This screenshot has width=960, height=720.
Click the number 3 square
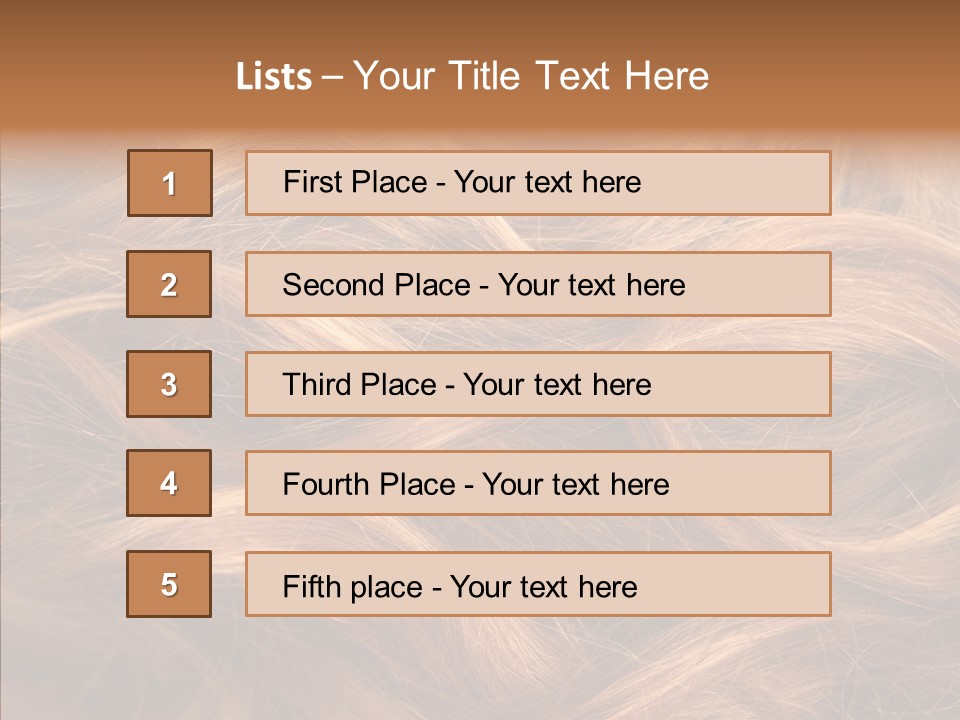[x=169, y=384]
